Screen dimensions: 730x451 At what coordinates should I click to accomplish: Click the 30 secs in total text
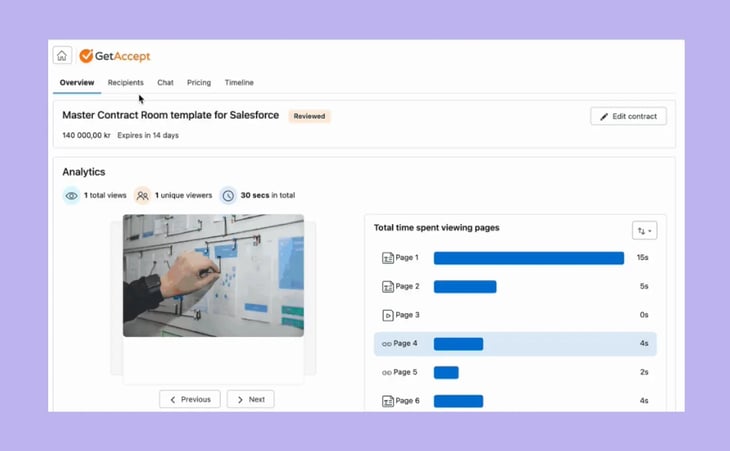coord(268,195)
